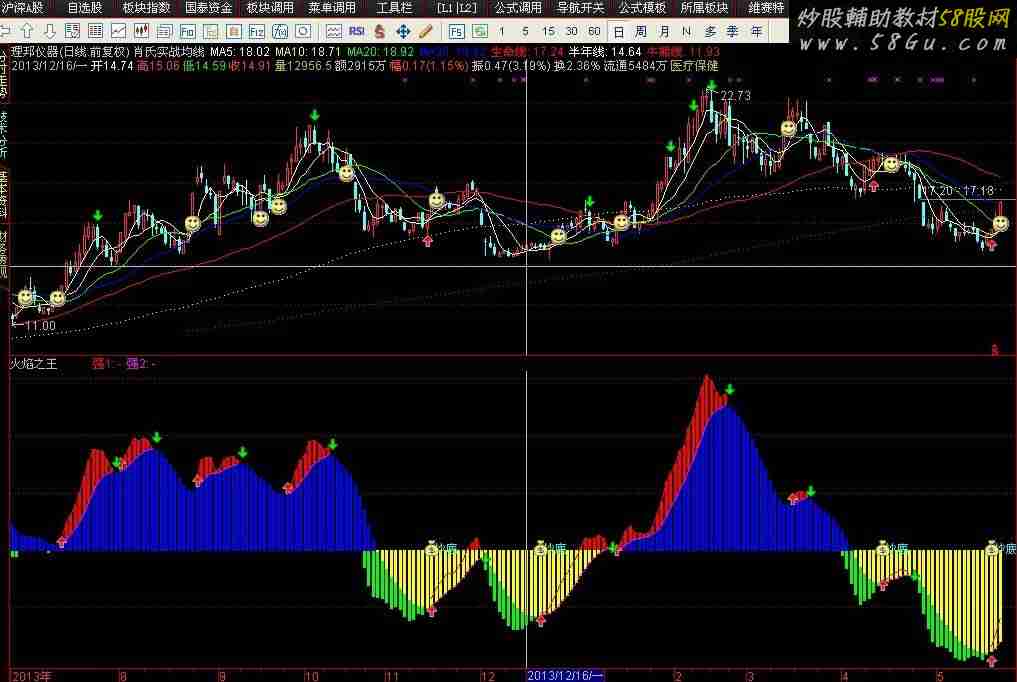Click the F12 trading icon
The image size is (1017, 682).
pyautogui.click(x=257, y=30)
